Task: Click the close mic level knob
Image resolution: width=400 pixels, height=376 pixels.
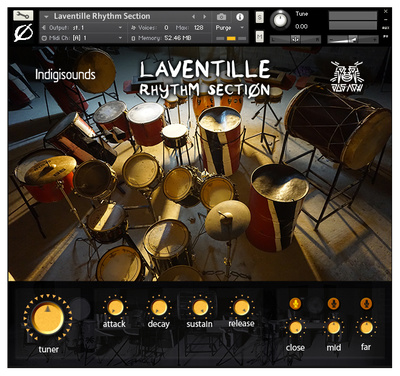Action: tap(295, 328)
